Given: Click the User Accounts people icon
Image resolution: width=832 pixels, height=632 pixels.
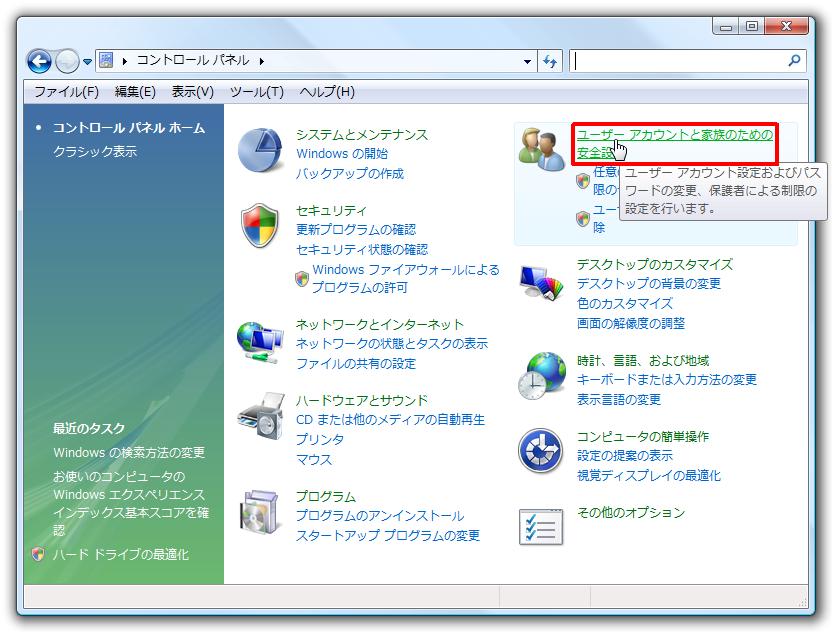Looking at the screenshot, I should [x=542, y=149].
